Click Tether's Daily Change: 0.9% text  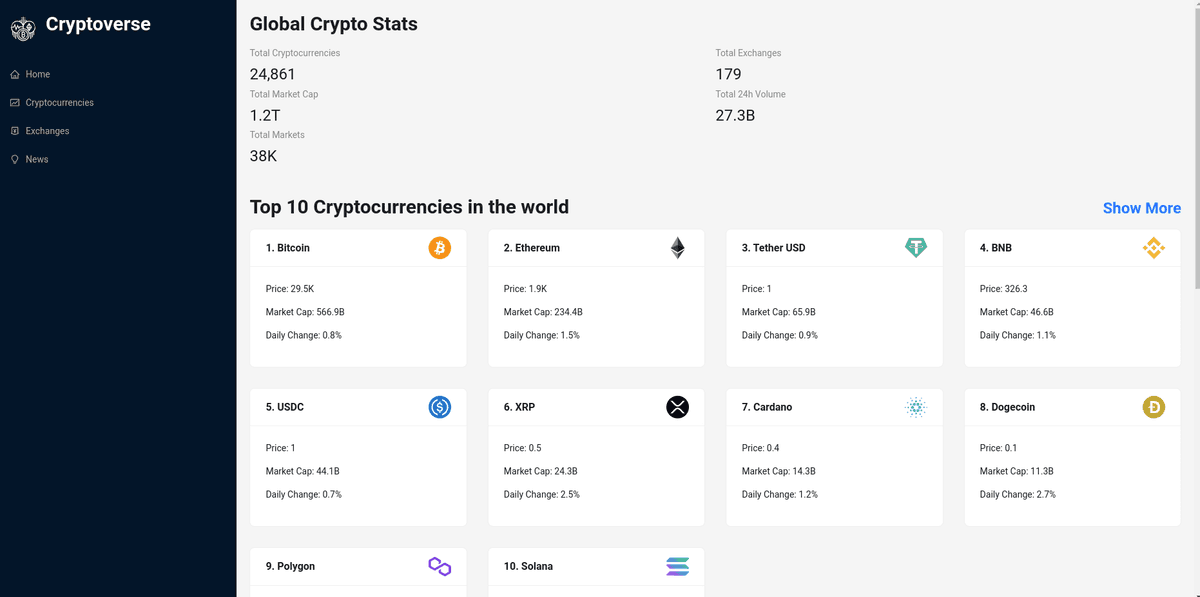pos(780,335)
